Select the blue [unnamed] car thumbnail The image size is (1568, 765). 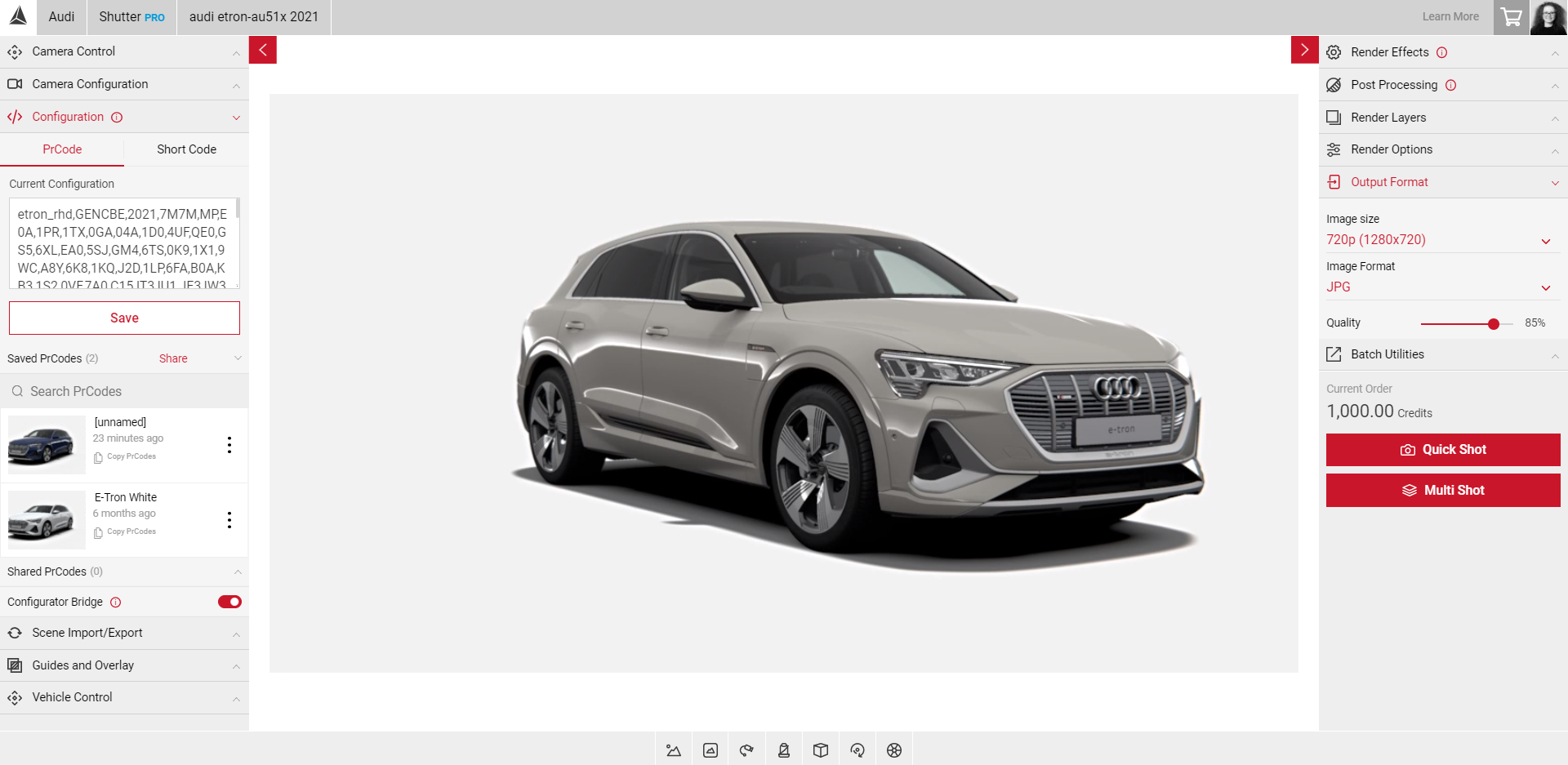(x=47, y=445)
